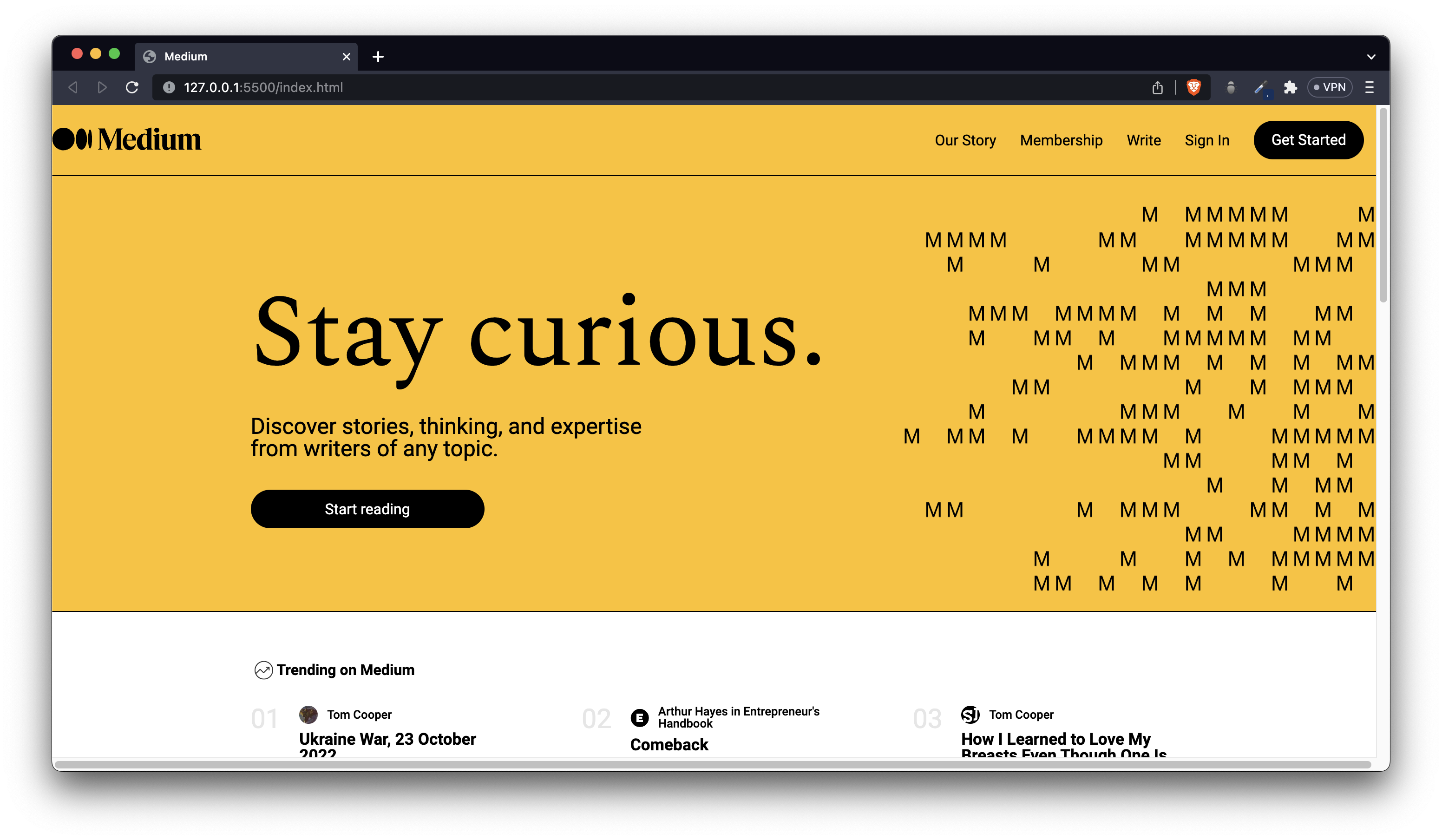Open the Membership nav item

tap(1061, 140)
